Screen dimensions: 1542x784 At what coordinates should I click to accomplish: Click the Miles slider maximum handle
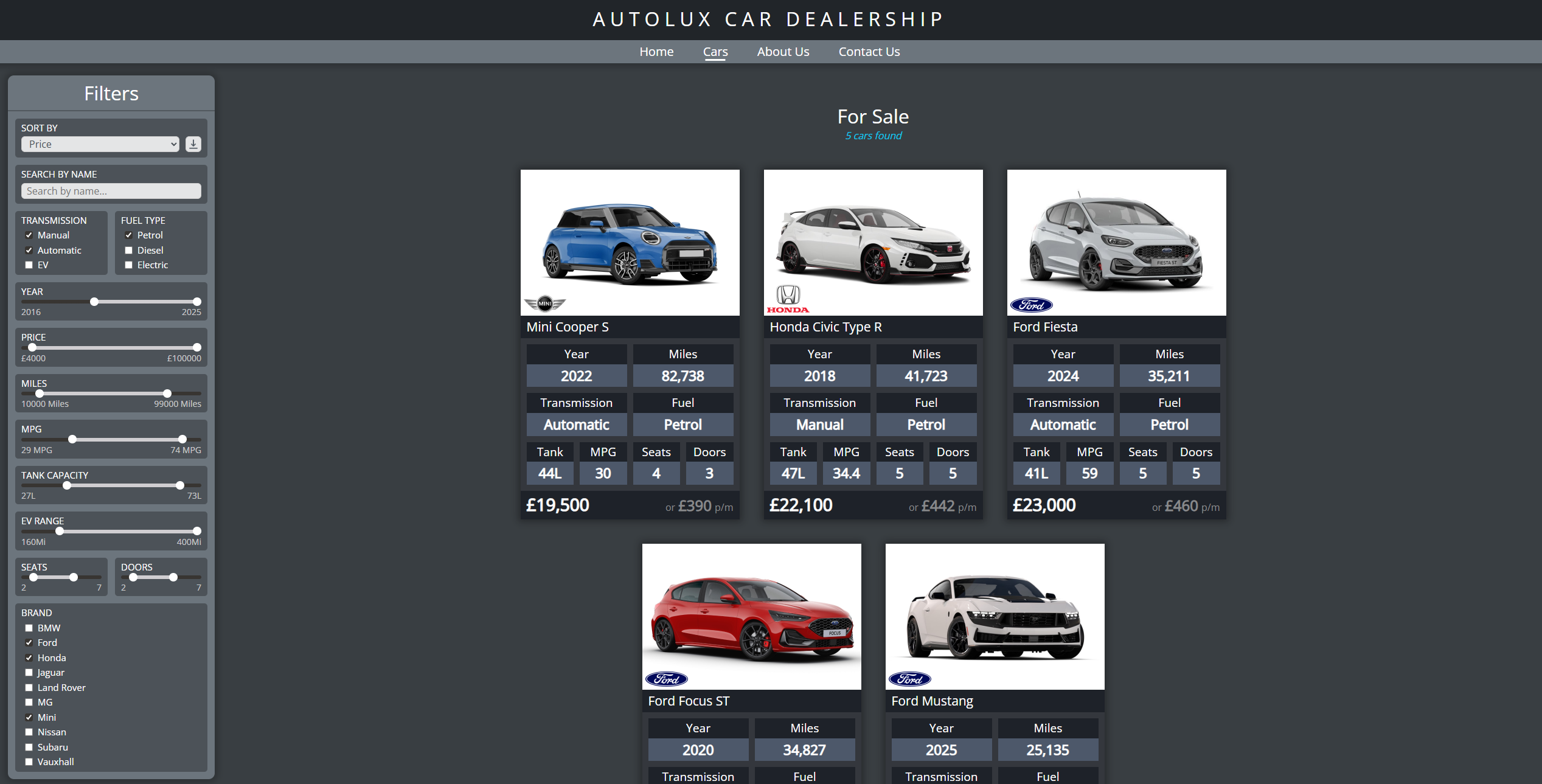click(x=167, y=394)
